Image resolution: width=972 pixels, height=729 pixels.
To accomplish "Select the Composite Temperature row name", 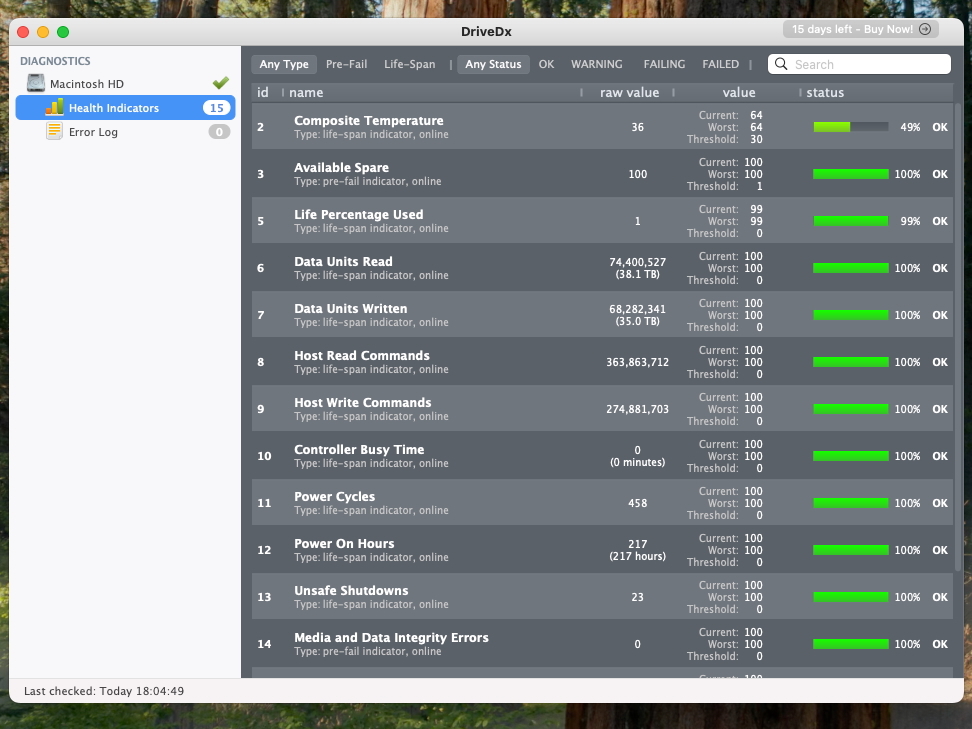I will coord(369,120).
